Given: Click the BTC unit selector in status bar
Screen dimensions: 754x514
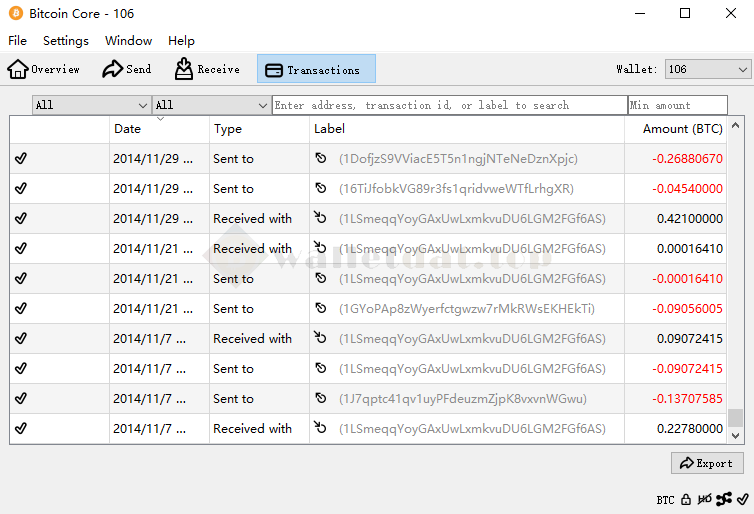Looking at the screenshot, I should (x=665, y=499).
